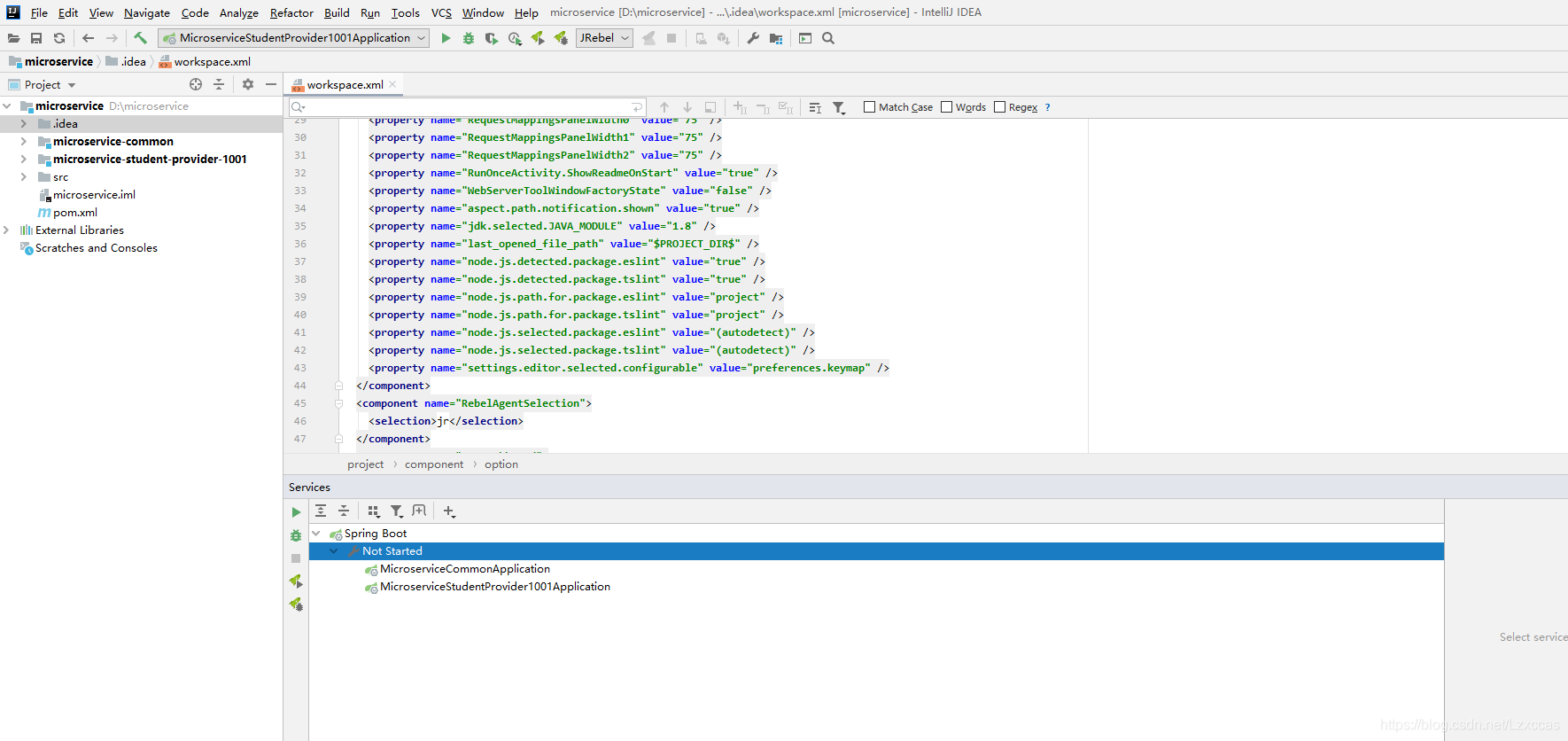
Task: Expand the .idea folder
Action: coord(24,124)
